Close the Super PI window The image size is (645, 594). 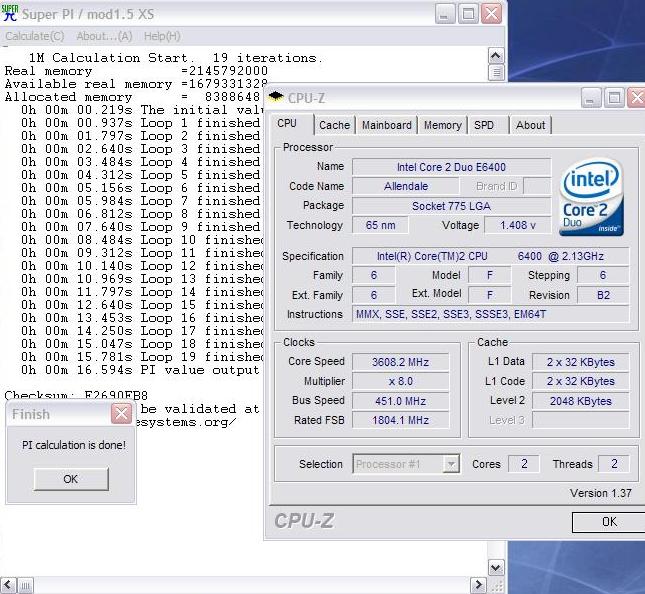coord(492,14)
